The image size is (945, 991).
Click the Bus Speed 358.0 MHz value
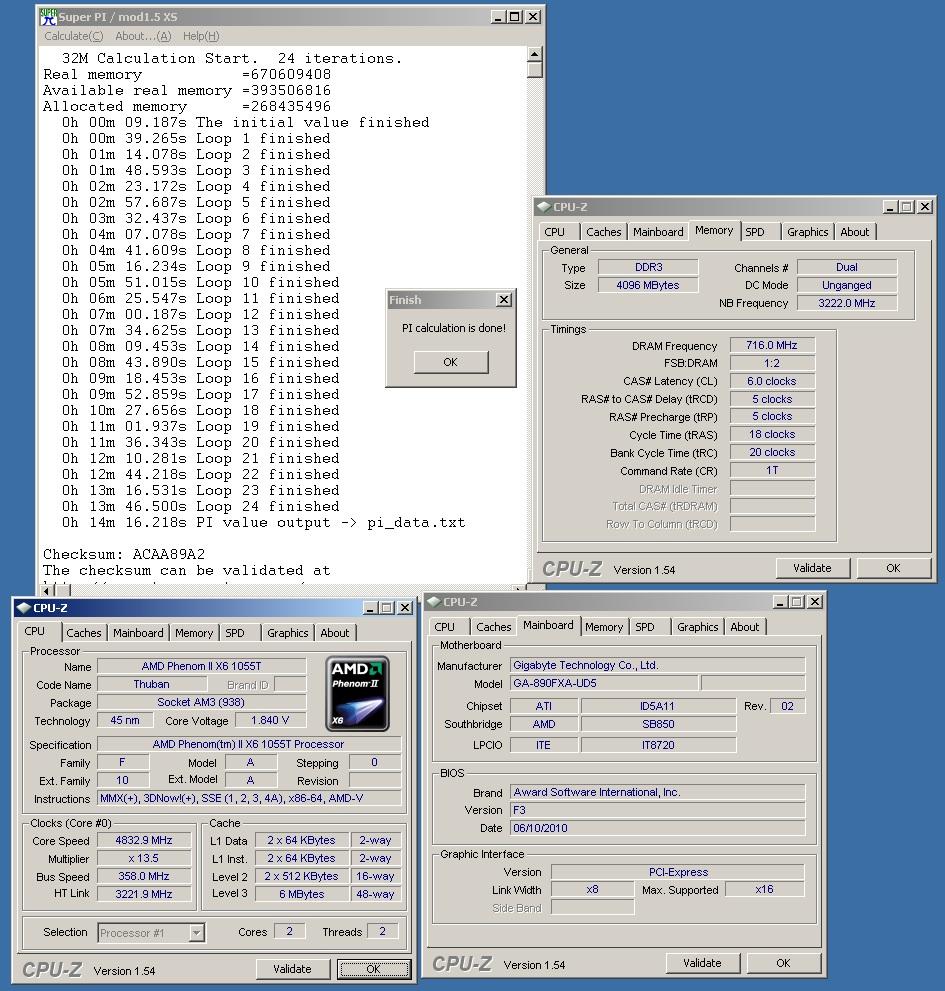tap(143, 876)
